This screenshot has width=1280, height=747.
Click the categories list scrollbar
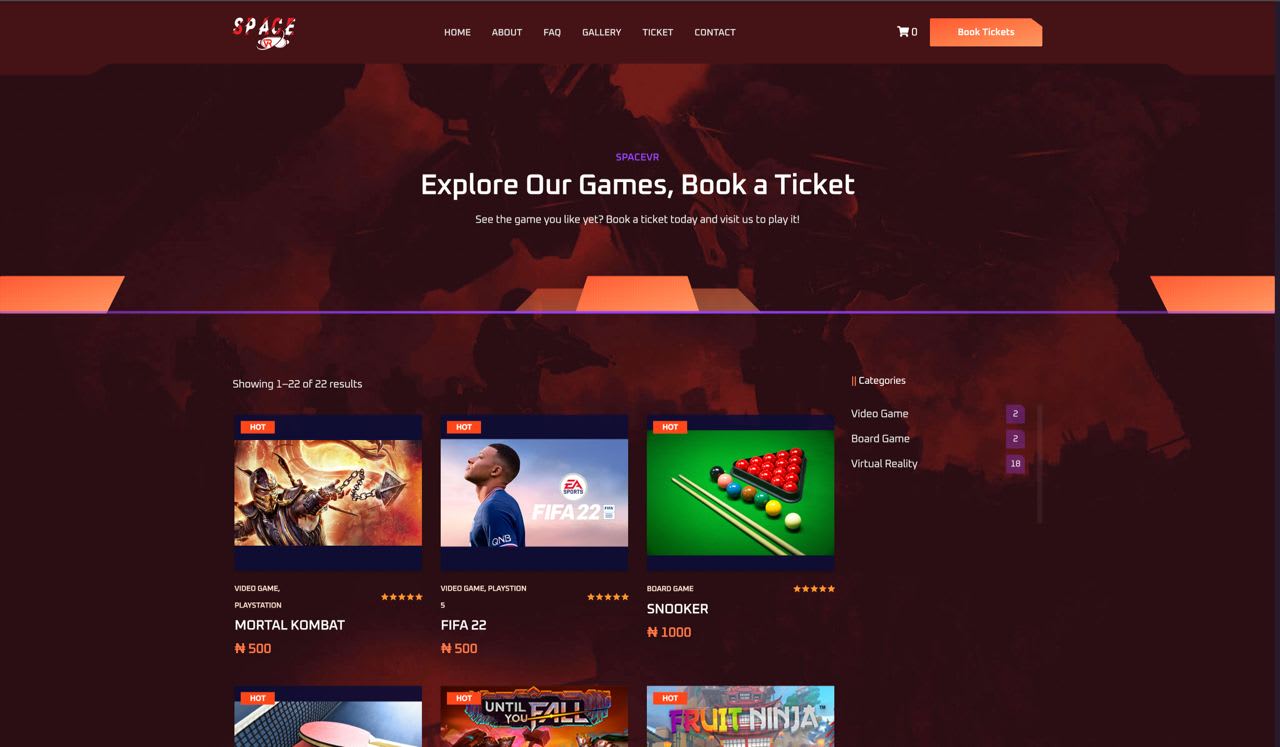(1040, 463)
